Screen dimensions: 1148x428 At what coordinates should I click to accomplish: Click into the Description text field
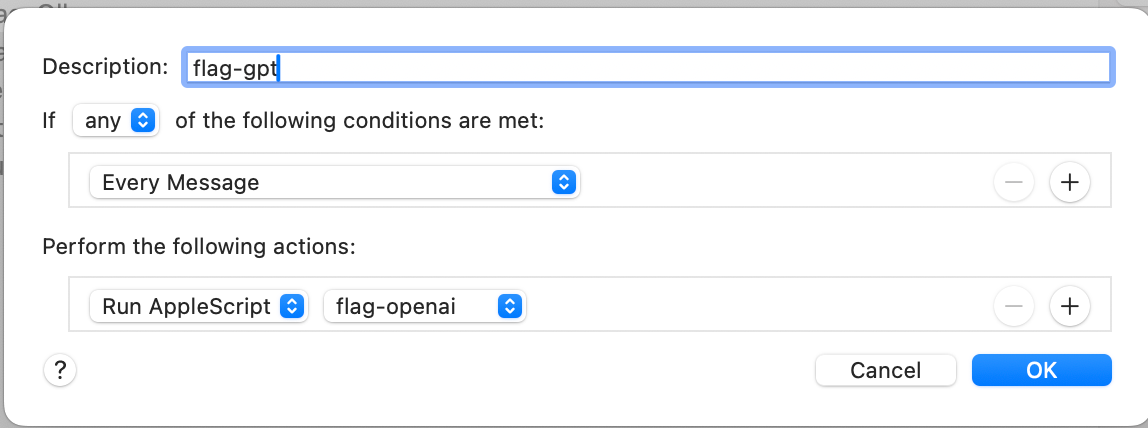tap(700, 67)
